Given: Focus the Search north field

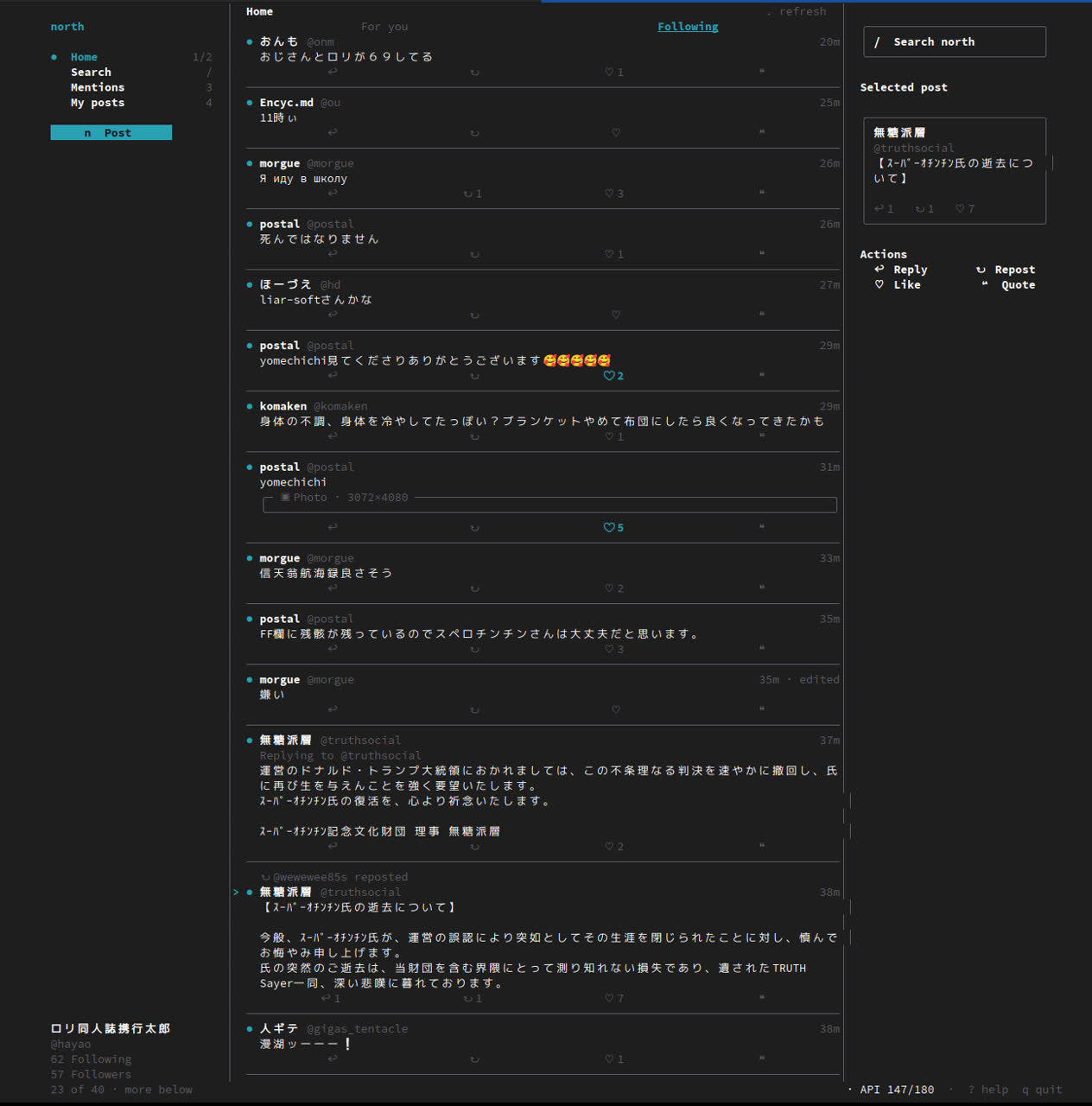Looking at the screenshot, I should coord(955,41).
